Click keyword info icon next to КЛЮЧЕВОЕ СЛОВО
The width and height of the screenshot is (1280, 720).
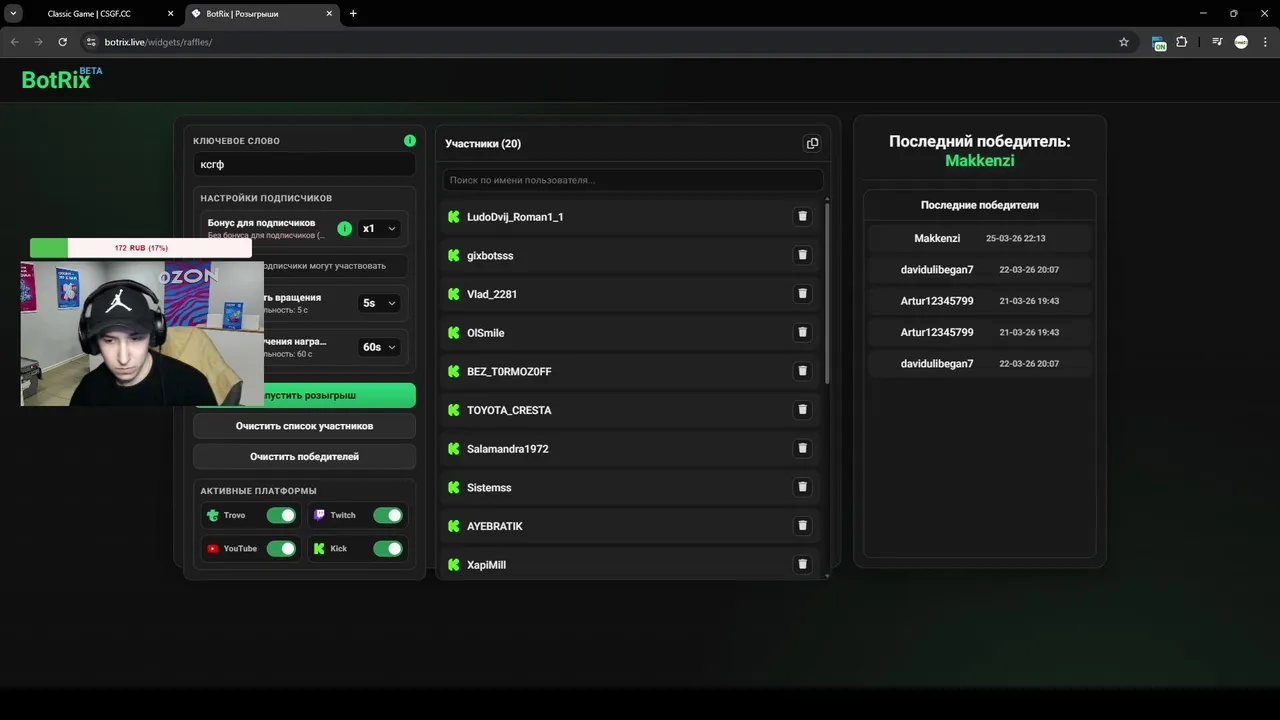pos(410,140)
